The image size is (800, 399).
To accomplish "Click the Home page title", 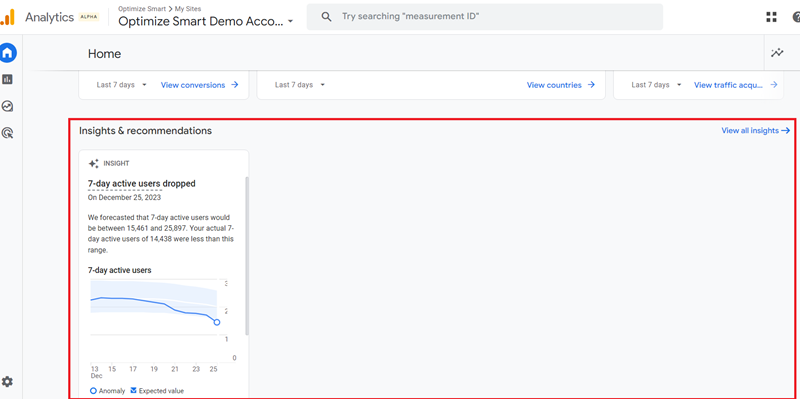I will tap(105, 54).
